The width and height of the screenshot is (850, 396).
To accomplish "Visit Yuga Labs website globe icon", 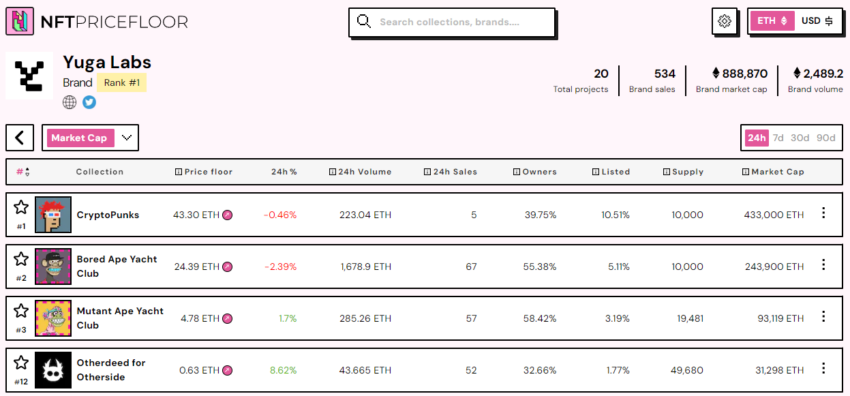I will coord(69,102).
